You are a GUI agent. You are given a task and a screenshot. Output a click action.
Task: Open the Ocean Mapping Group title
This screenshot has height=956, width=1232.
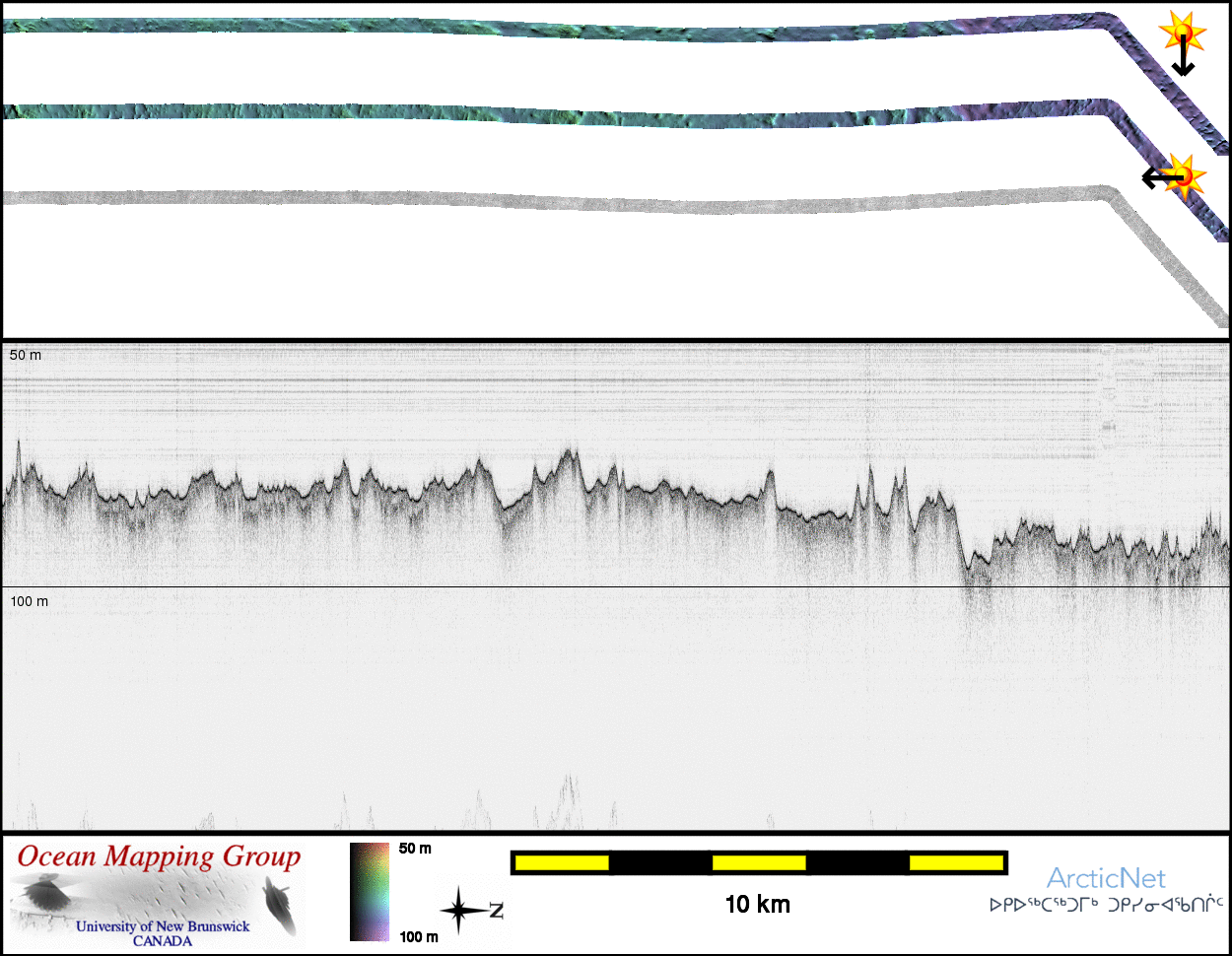point(159,856)
